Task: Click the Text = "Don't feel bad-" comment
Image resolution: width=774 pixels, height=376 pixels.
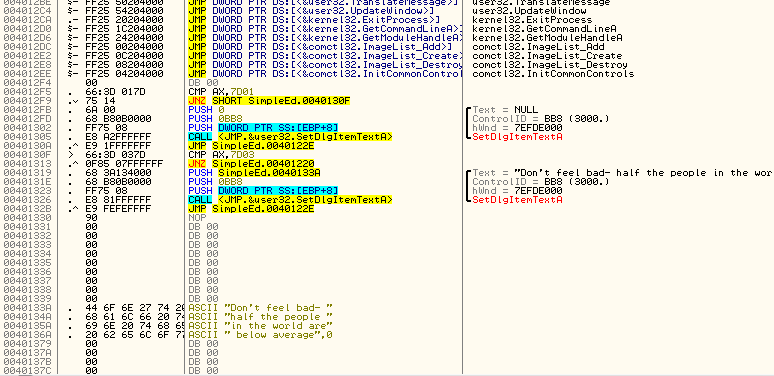Action: tap(622, 173)
